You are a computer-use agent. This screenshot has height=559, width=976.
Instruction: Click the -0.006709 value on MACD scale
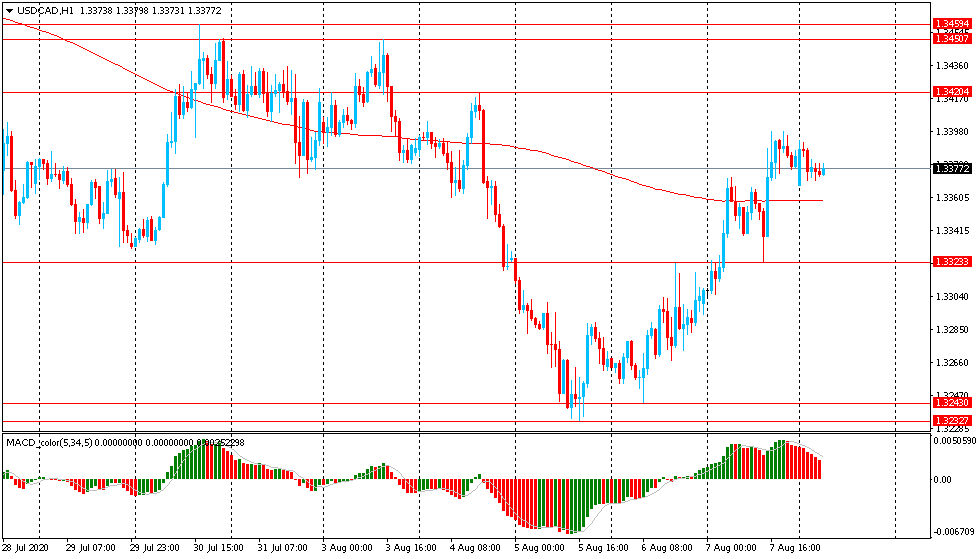[x=951, y=531]
